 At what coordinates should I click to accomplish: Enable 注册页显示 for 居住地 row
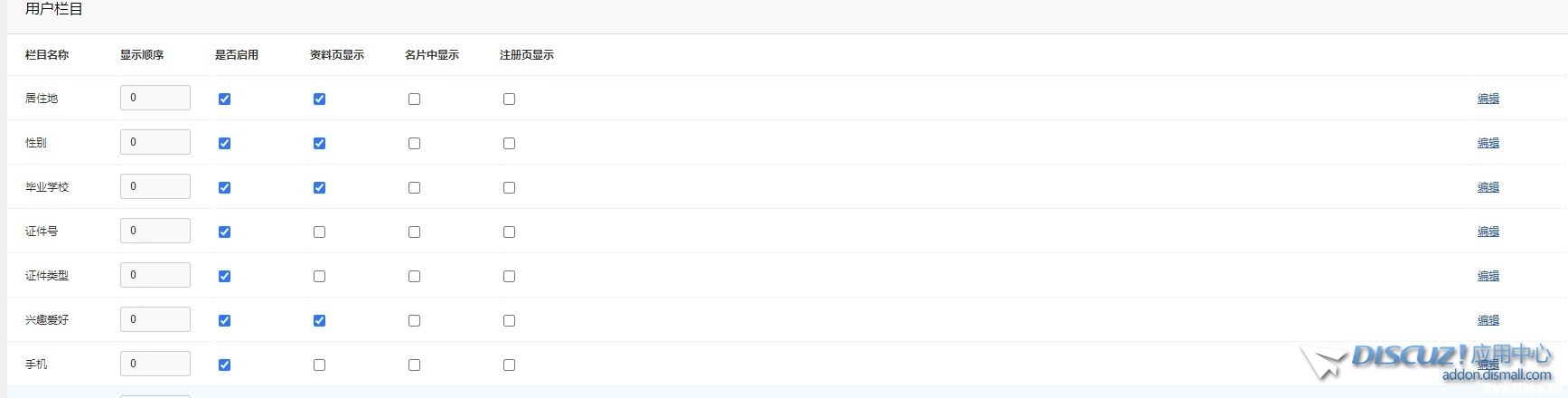[509, 99]
